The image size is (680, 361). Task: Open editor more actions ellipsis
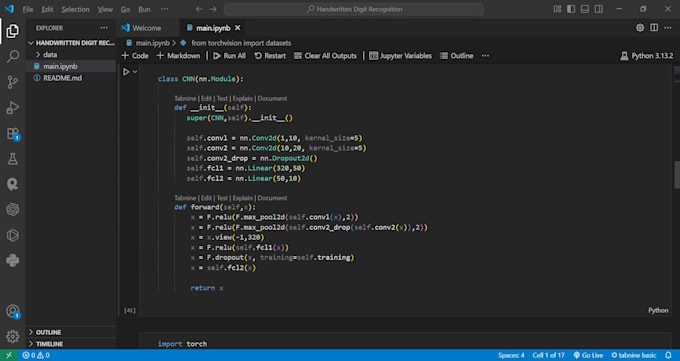coord(667,28)
